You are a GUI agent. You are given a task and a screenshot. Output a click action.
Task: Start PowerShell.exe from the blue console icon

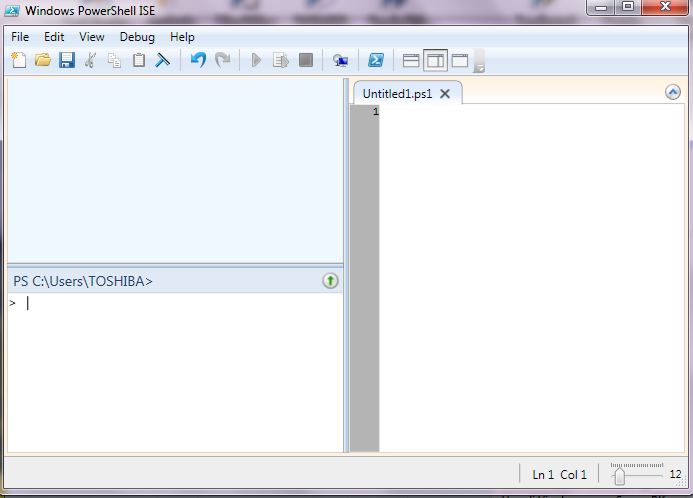[x=376, y=60]
